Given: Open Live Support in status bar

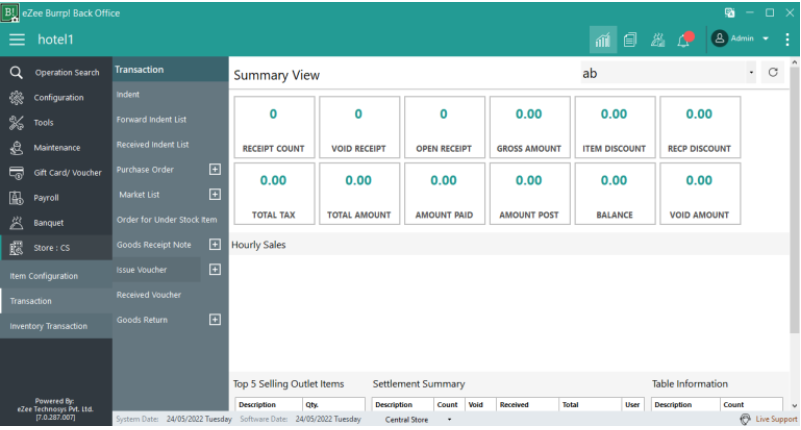Looking at the screenshot, I should pyautogui.click(x=768, y=419).
